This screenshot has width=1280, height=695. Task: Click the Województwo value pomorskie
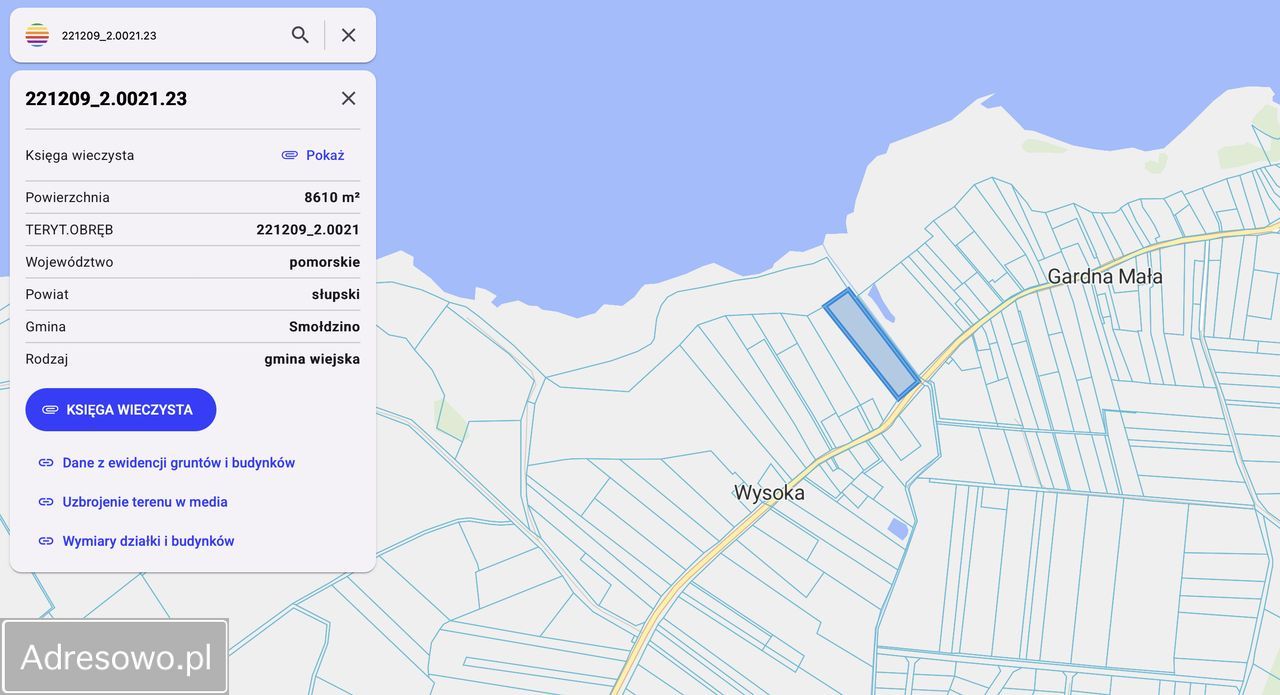click(x=325, y=262)
